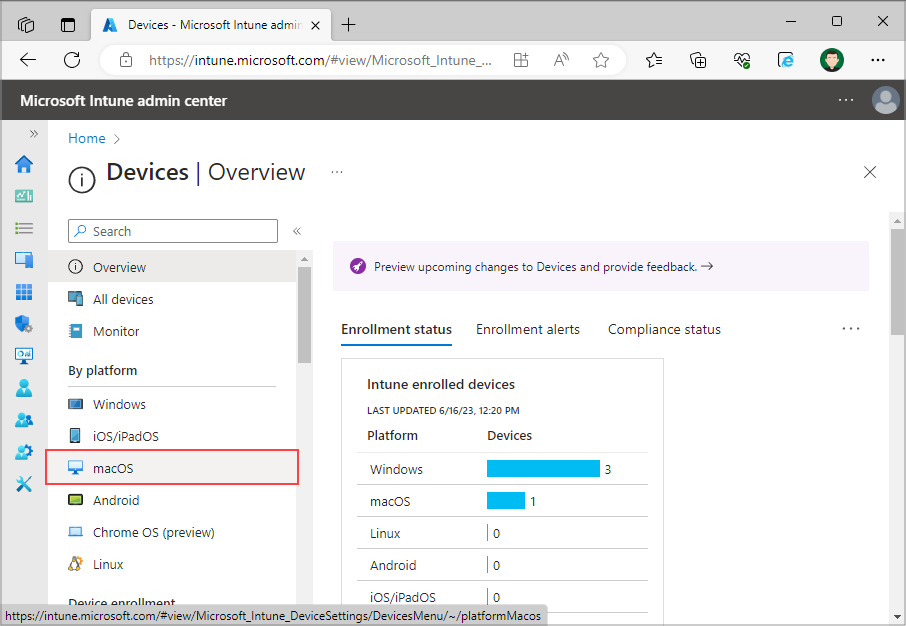906x626 pixels.
Task: Expand the left navigation rail
Action: point(34,134)
